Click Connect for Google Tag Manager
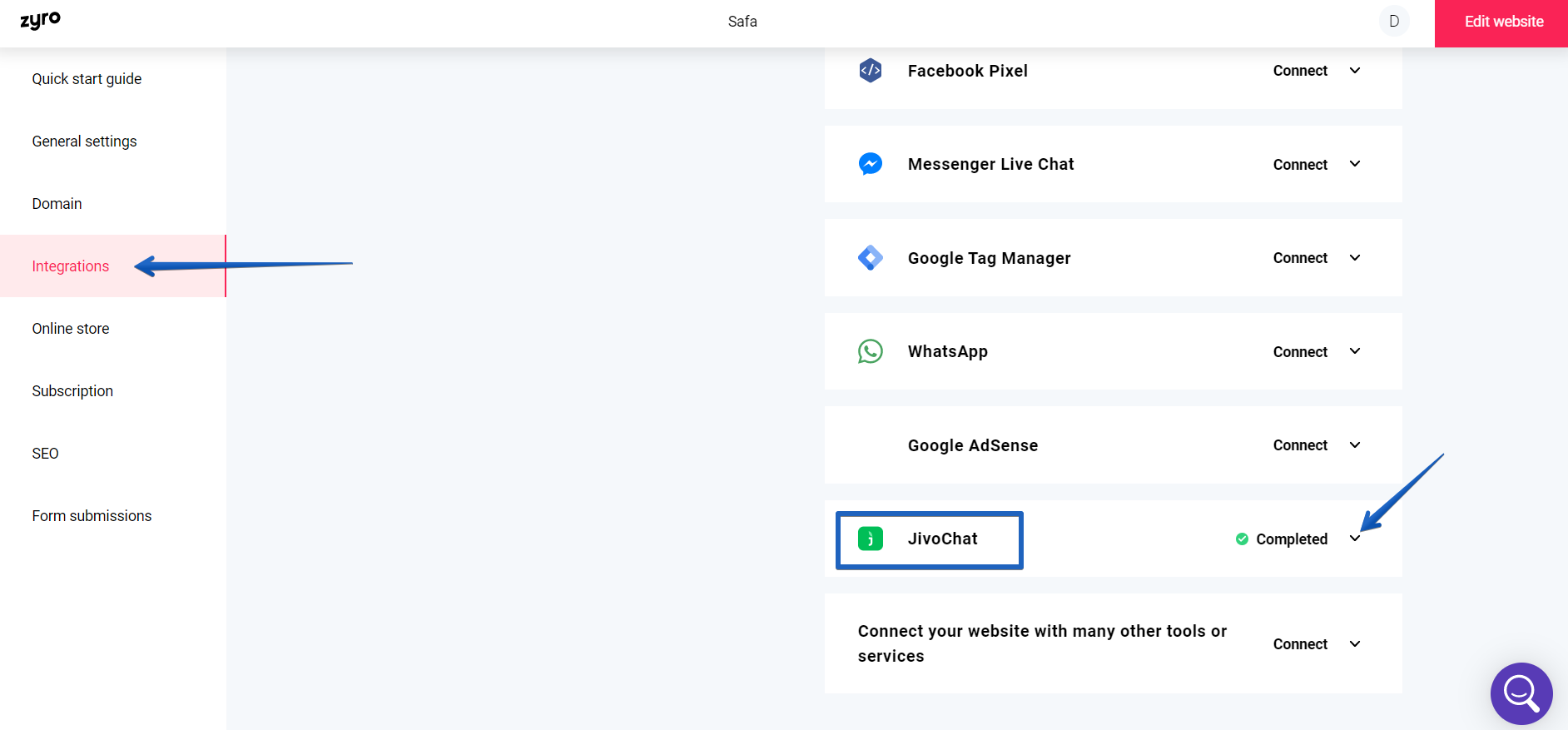This screenshot has width=1568, height=730. point(1300,258)
